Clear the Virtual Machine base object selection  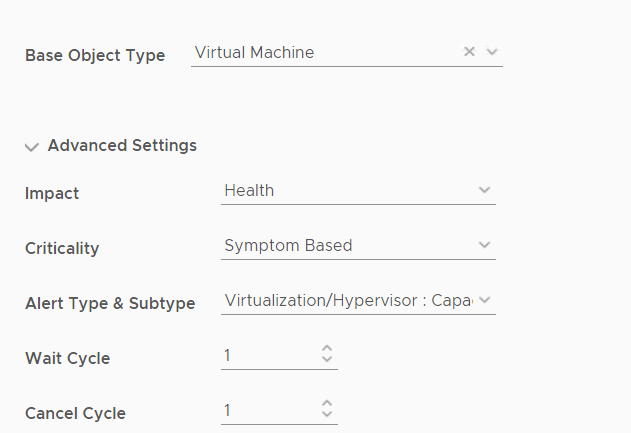point(469,52)
